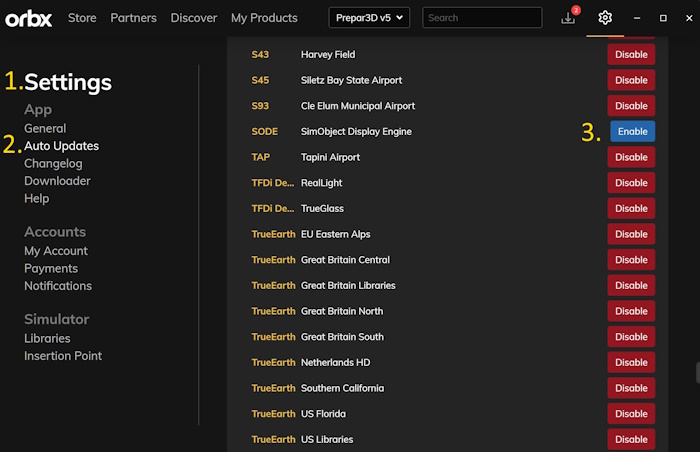Image resolution: width=700 pixels, height=452 pixels.
Task: Disable auto updates for Great Britain Libraries
Action: tap(631, 286)
